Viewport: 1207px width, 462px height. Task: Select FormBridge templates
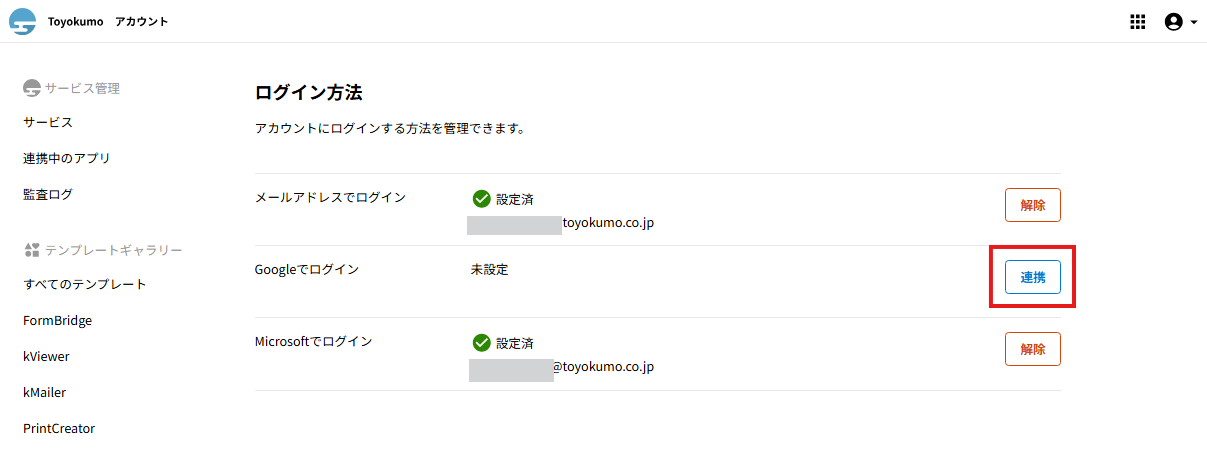[x=58, y=320]
